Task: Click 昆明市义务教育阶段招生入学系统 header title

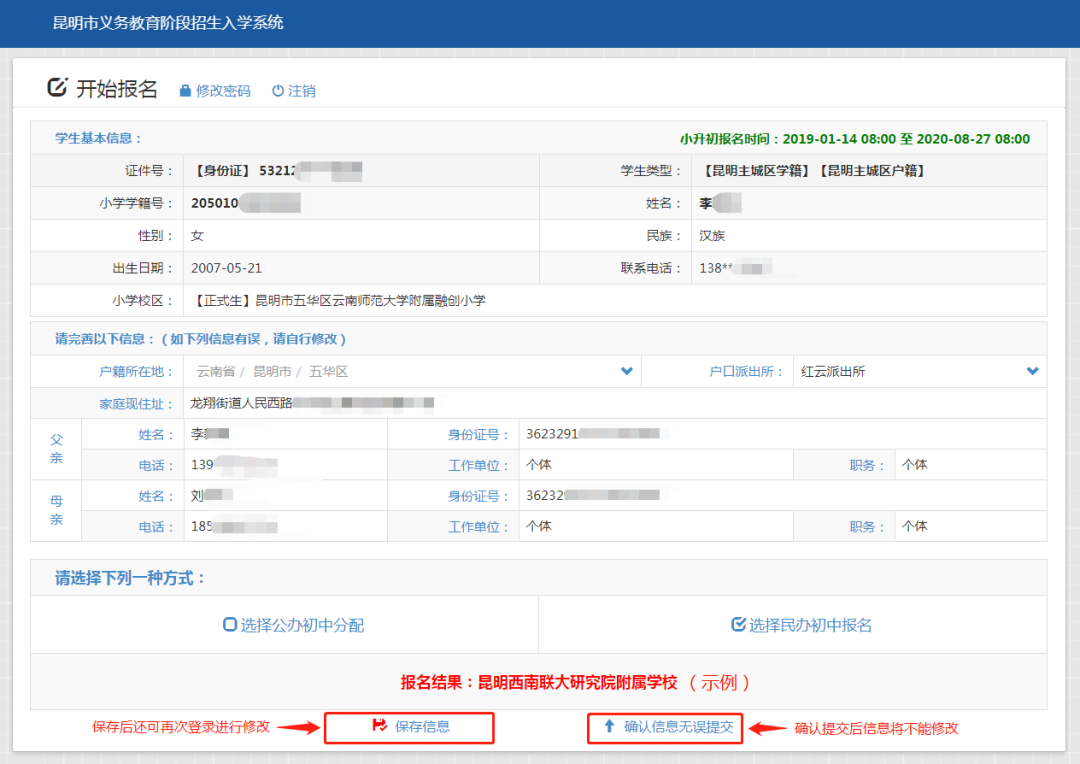Action: point(168,23)
